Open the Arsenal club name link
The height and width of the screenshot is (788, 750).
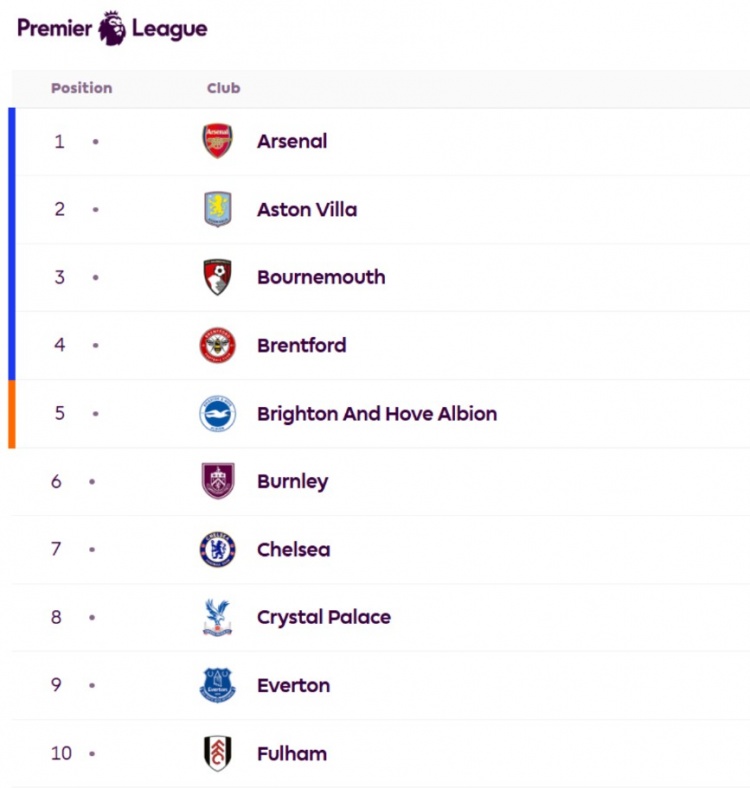click(x=292, y=141)
